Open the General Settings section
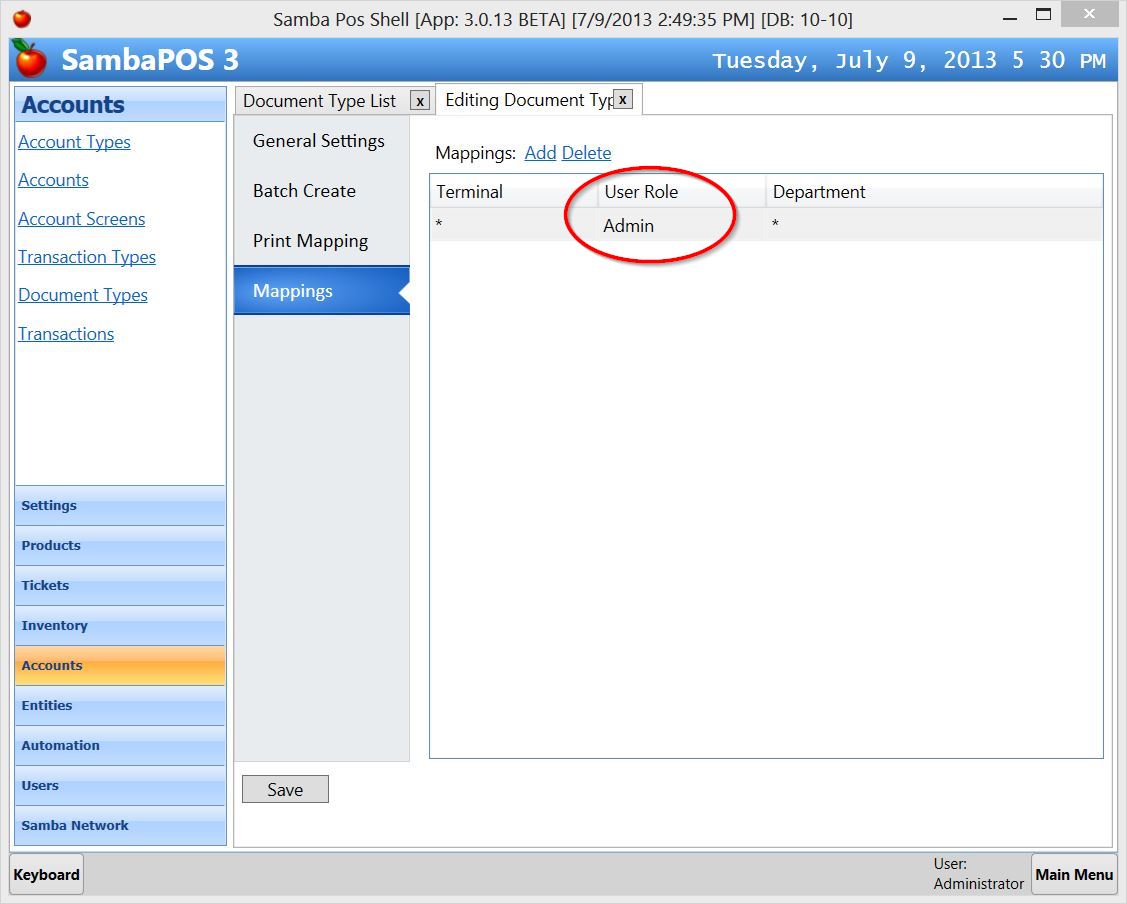1127x904 pixels. pyautogui.click(x=319, y=141)
